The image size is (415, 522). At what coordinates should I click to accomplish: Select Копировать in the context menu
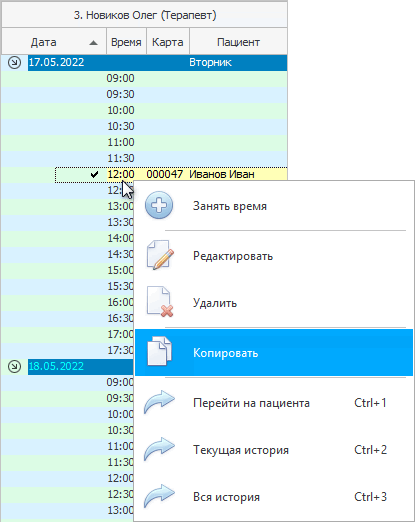[x=274, y=353]
